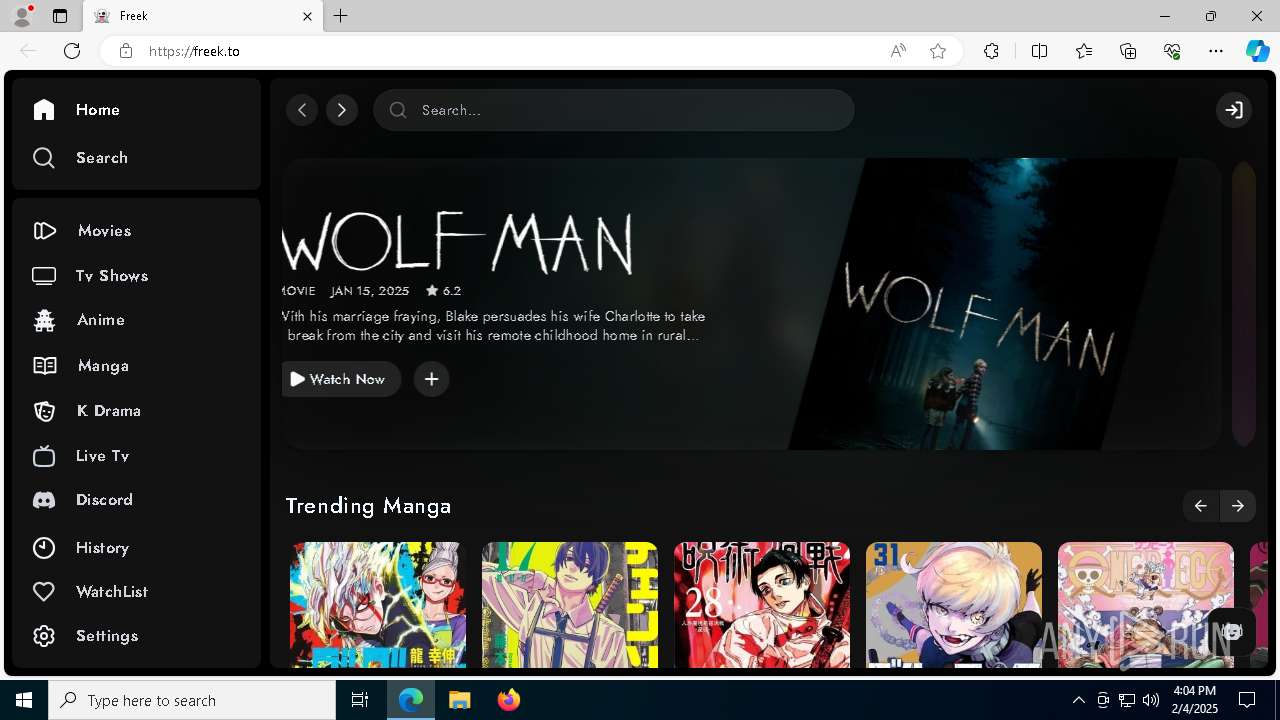Show previous Trending Manga items

1201,506
